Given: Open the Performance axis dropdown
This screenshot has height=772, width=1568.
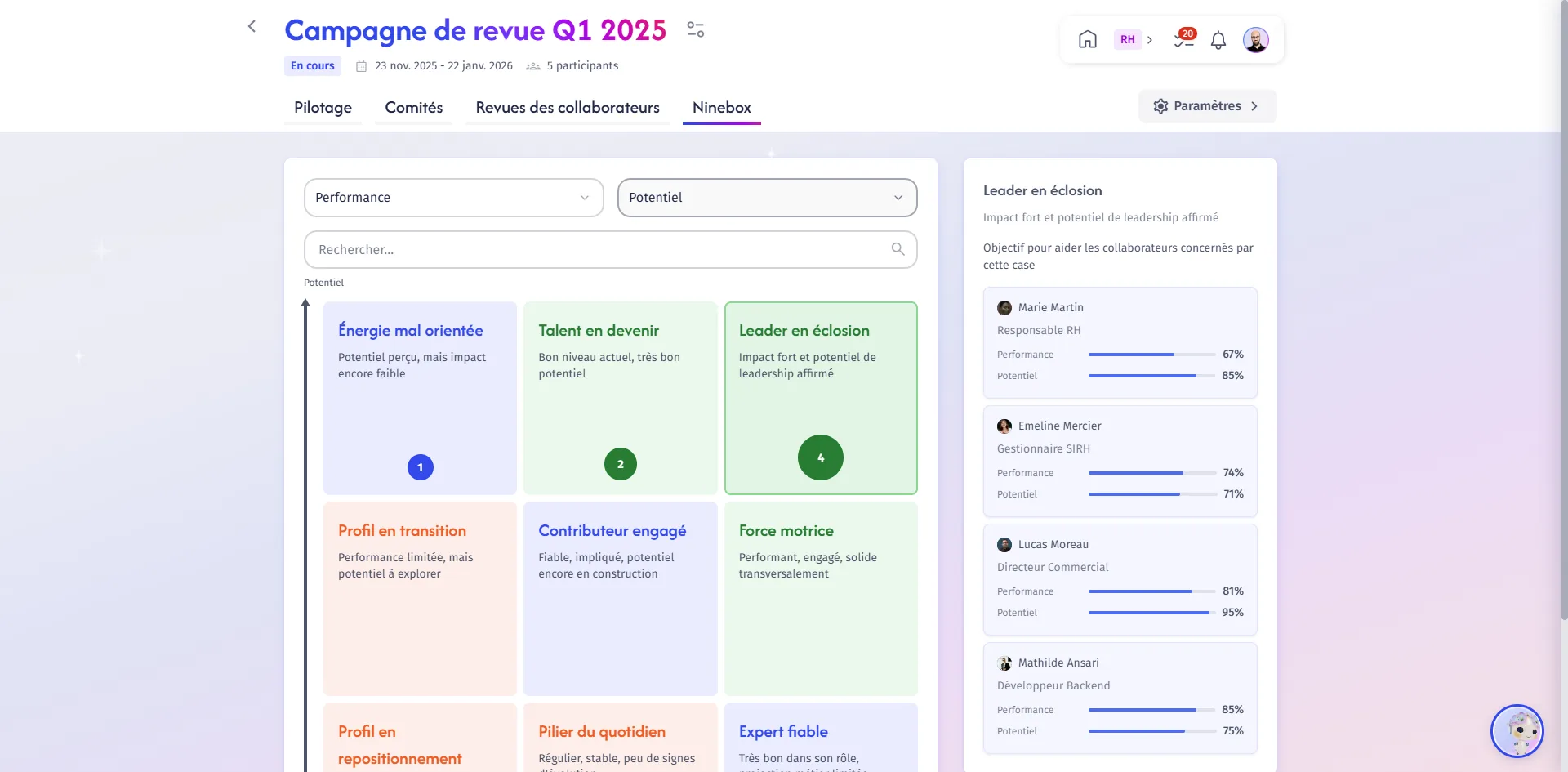Looking at the screenshot, I should pos(454,198).
